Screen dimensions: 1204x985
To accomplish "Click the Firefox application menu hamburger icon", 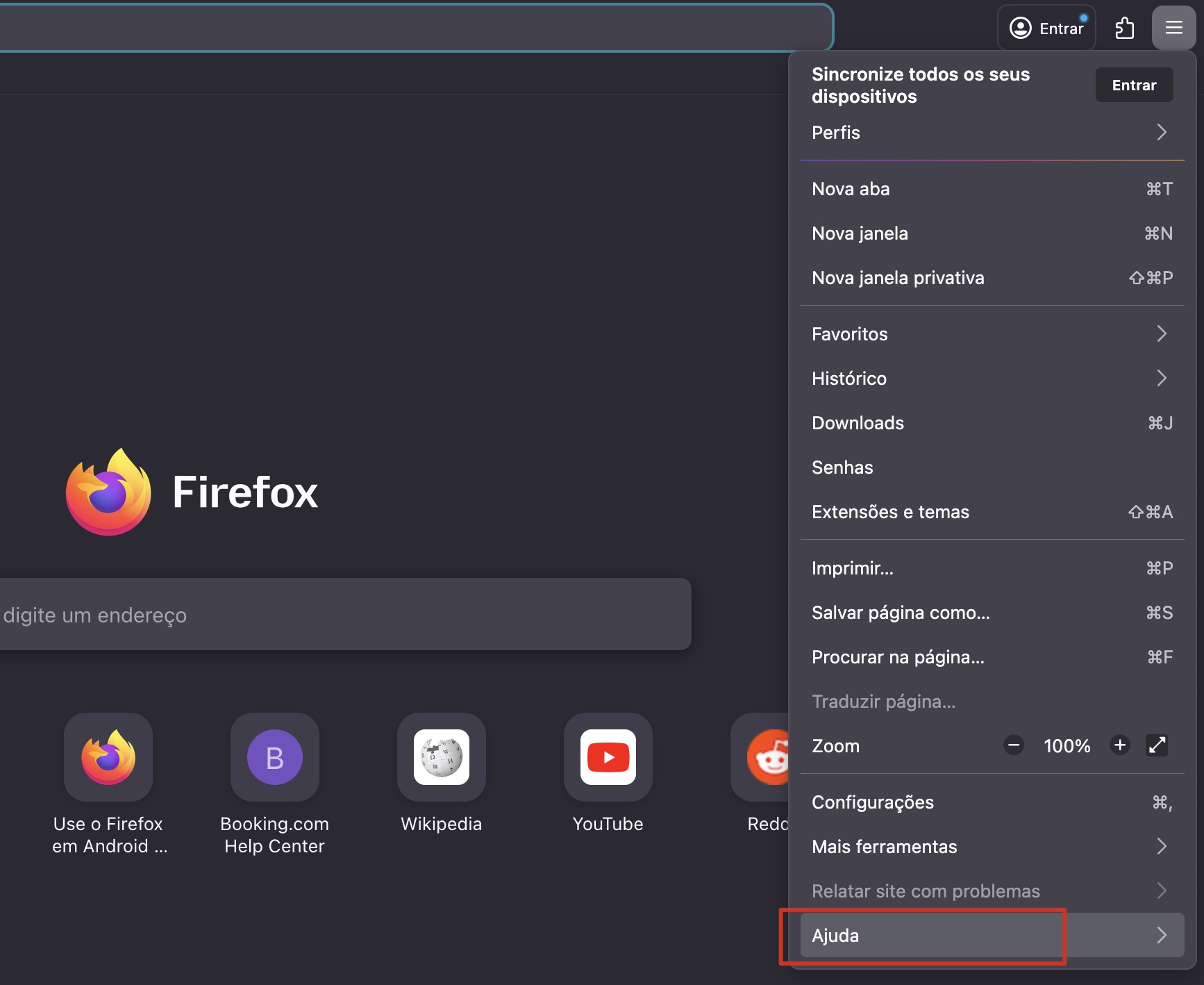I will (x=1174, y=28).
